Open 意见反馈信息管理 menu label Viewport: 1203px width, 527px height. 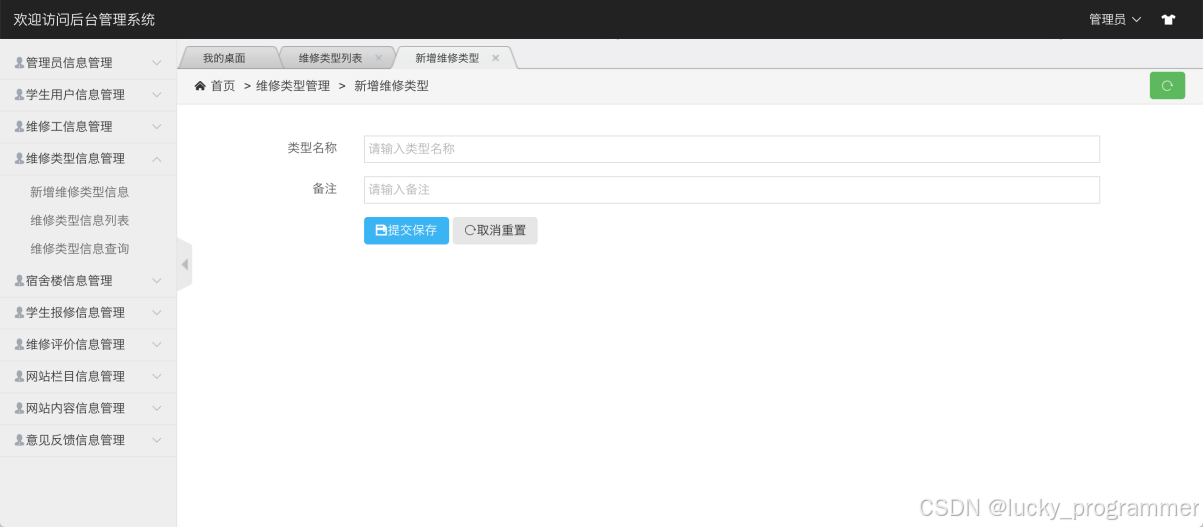pyautogui.click(x=75, y=440)
